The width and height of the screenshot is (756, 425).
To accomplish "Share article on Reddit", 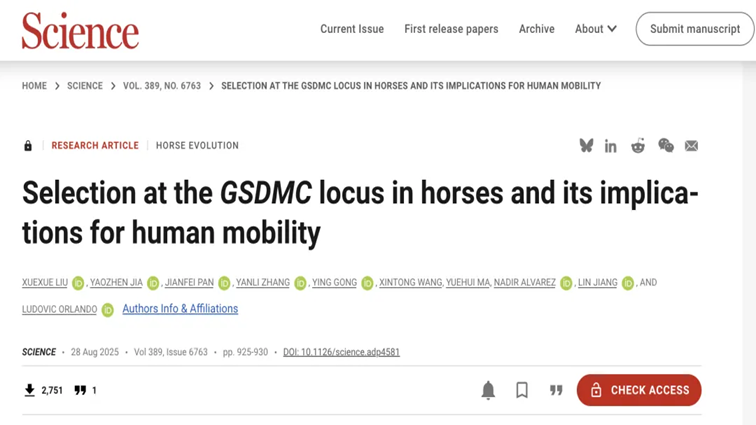I will coord(637,146).
